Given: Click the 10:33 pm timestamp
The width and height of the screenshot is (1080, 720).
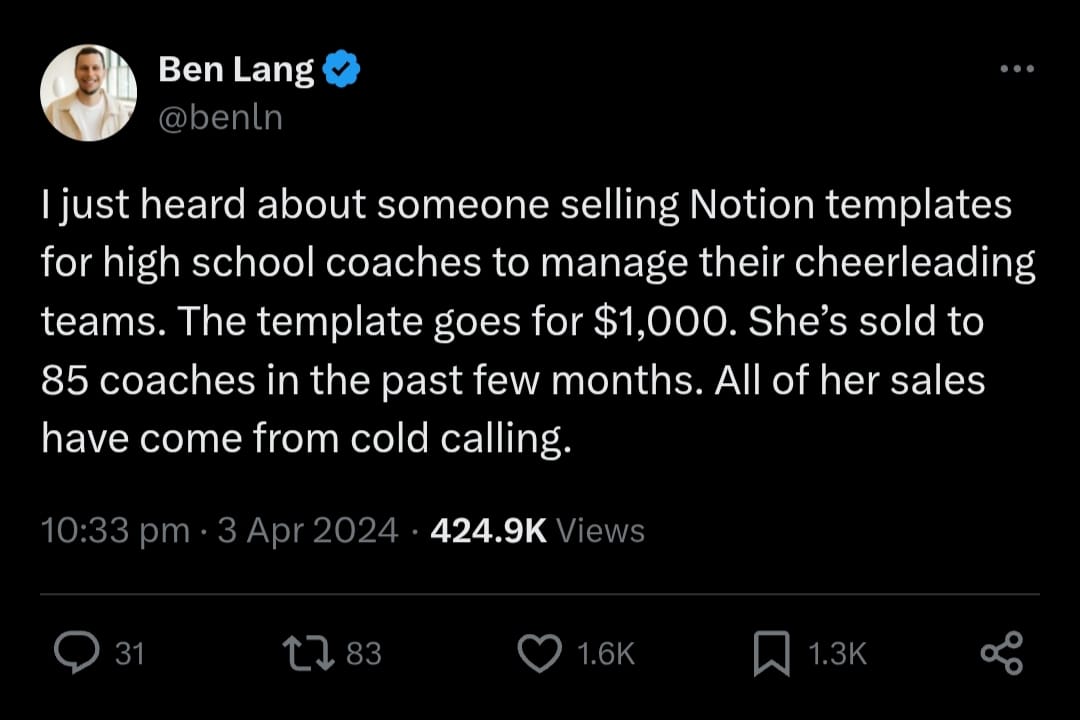Looking at the screenshot, I should click(x=115, y=530).
